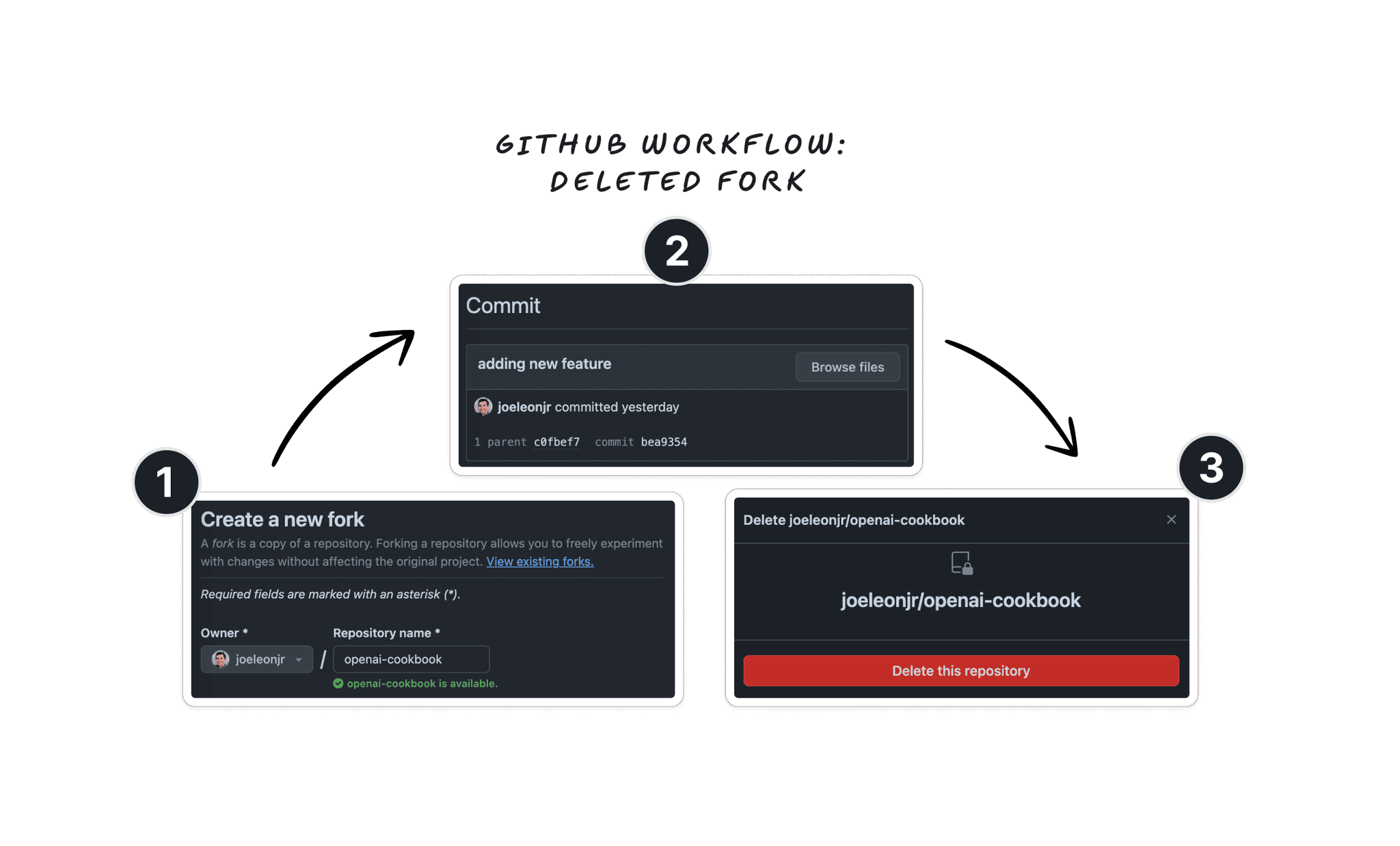Click the close X button on delete dialog
Viewport: 1400px width, 846px height.
(x=1172, y=519)
